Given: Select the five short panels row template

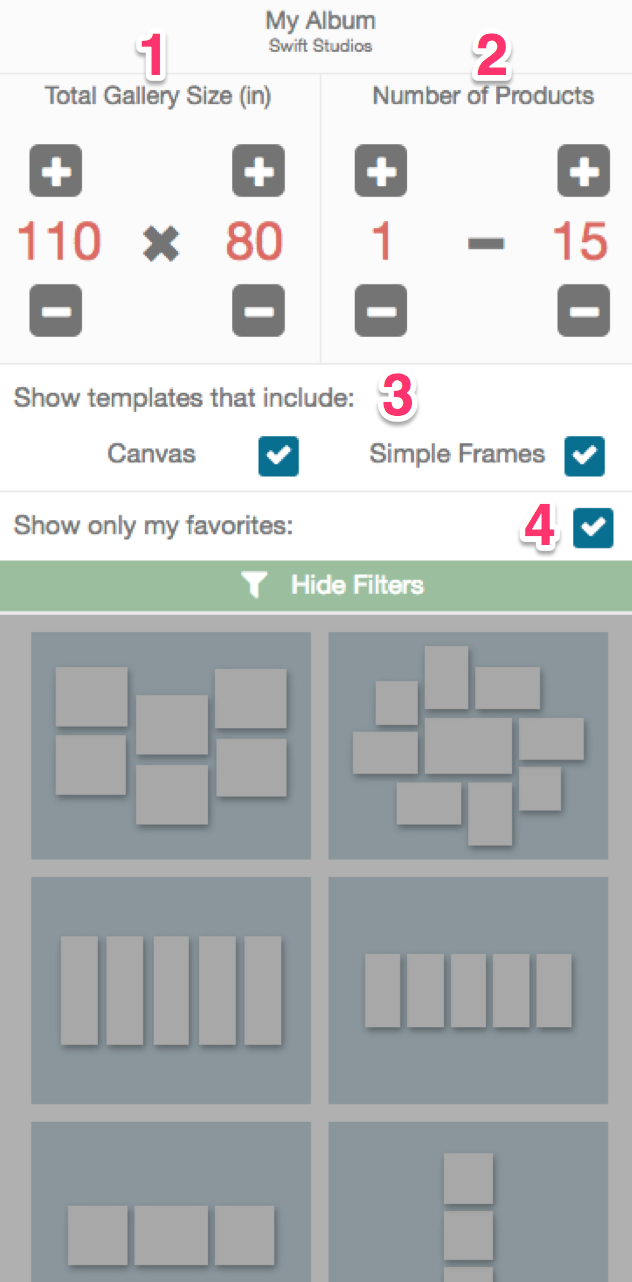Looking at the screenshot, I should coord(468,990).
